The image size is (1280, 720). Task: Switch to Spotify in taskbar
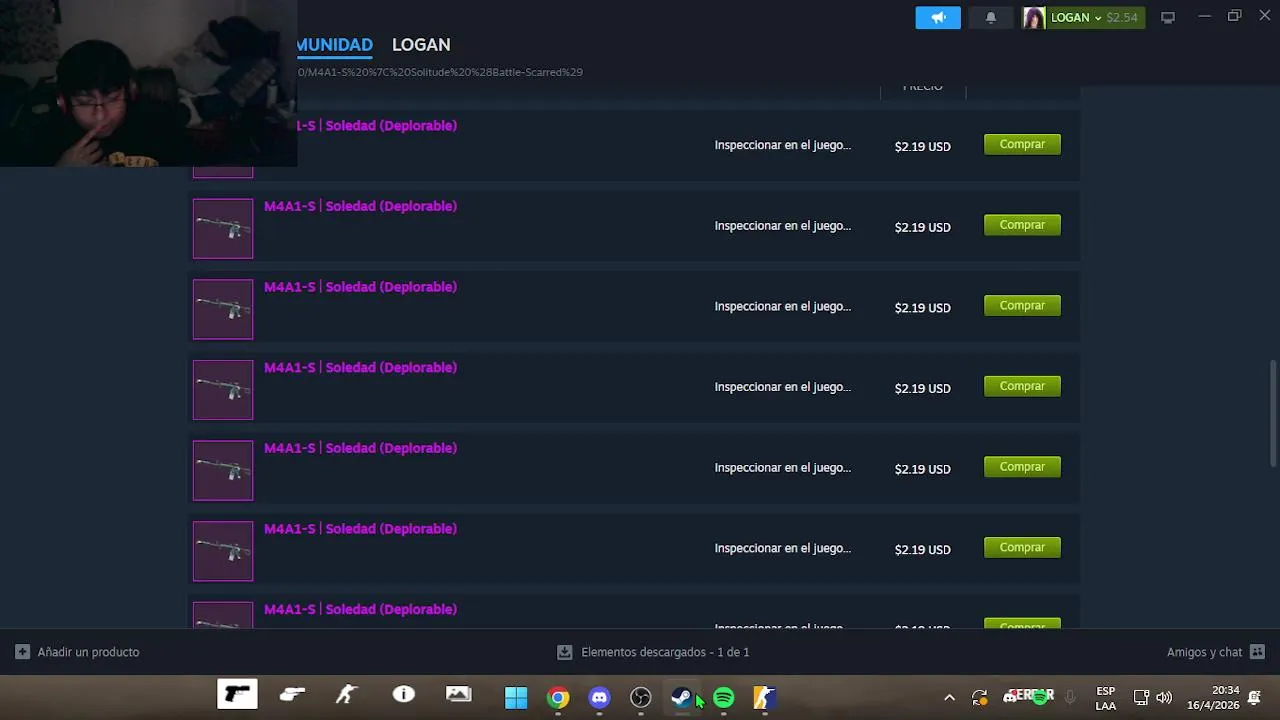click(723, 698)
